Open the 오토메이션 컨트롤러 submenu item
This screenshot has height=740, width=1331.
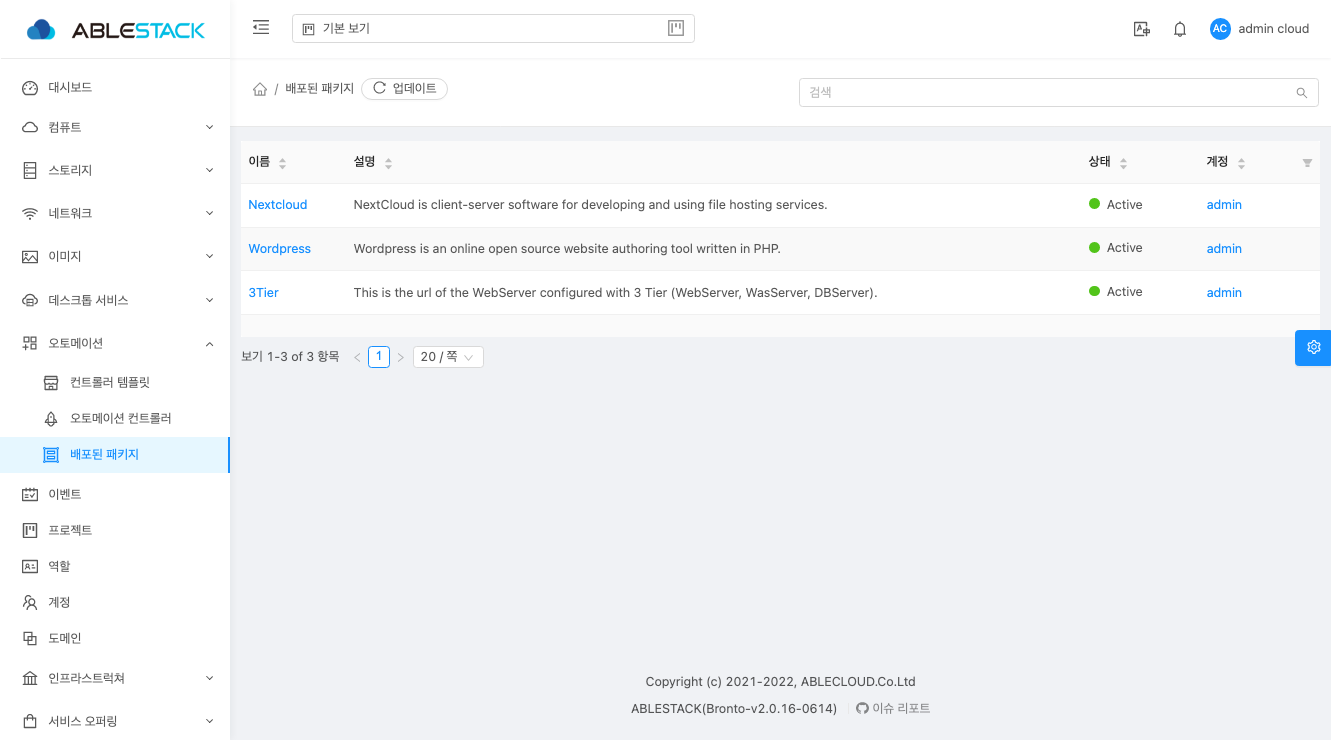coord(115,418)
